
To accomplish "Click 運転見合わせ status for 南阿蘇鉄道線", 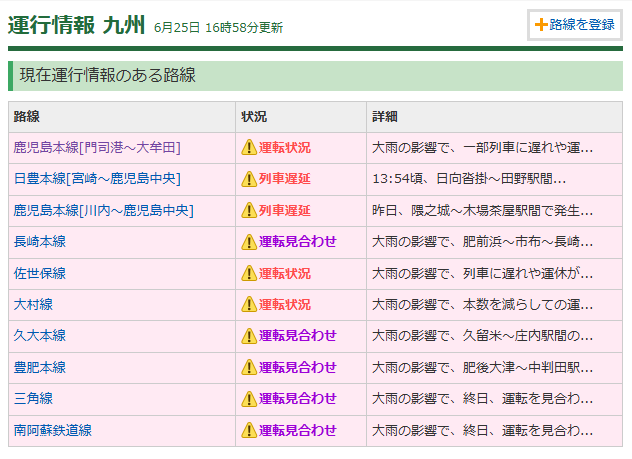I will click(x=297, y=431).
